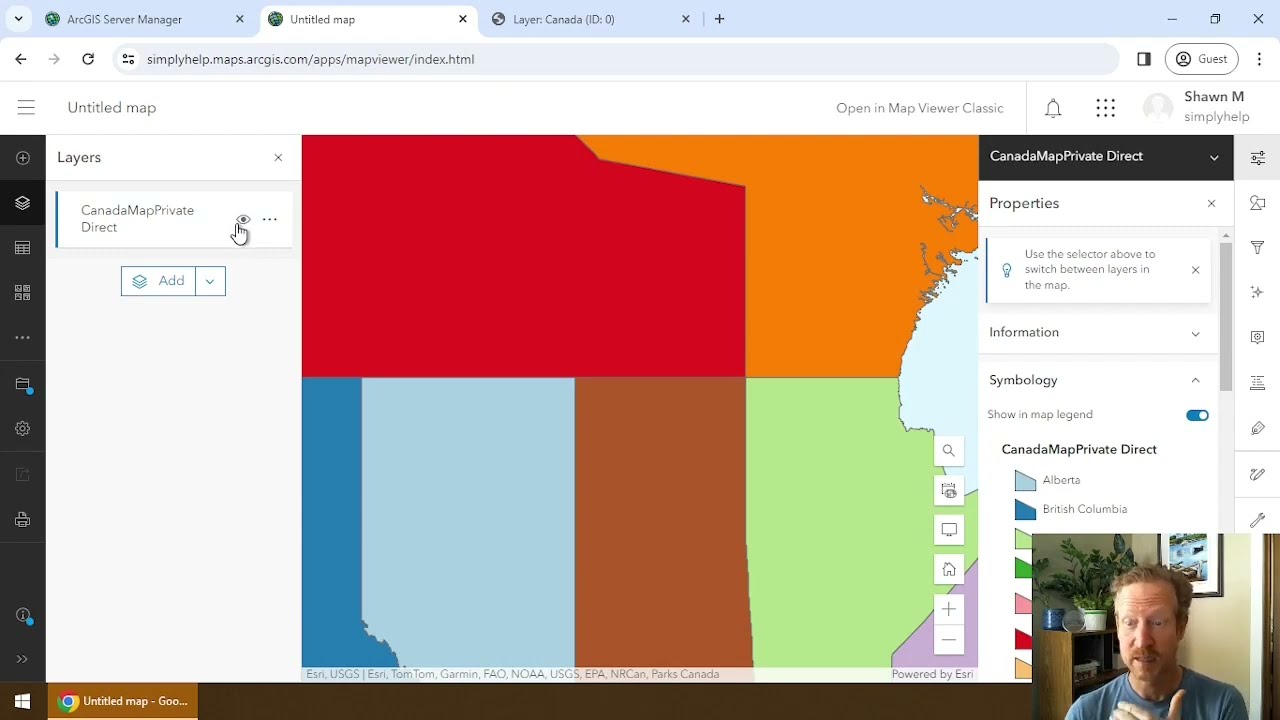Collapse the Symbology section
Viewport: 1280px width, 720px height.
click(1098, 380)
